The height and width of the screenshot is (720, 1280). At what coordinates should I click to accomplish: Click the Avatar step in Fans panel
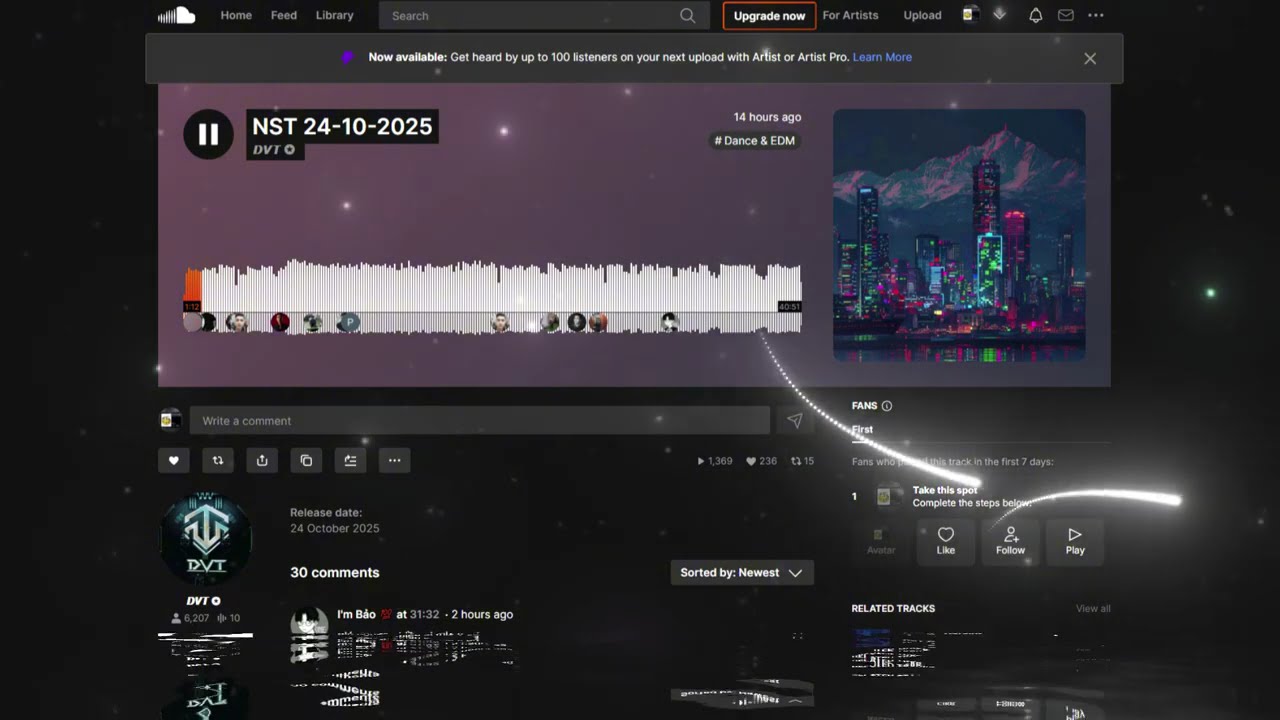[x=881, y=541]
